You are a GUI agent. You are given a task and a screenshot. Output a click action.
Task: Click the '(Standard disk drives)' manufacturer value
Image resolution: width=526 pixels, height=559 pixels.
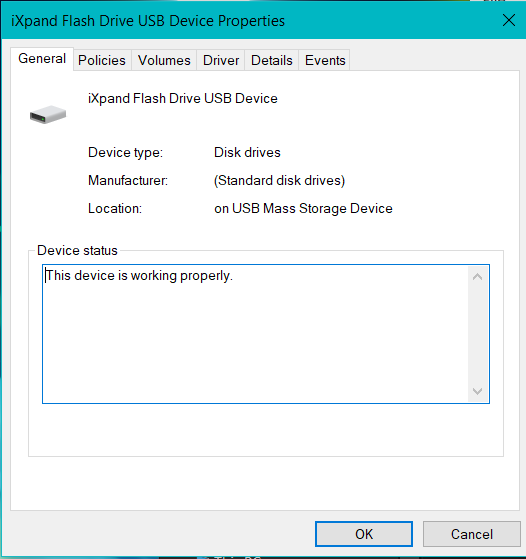[x=279, y=180]
